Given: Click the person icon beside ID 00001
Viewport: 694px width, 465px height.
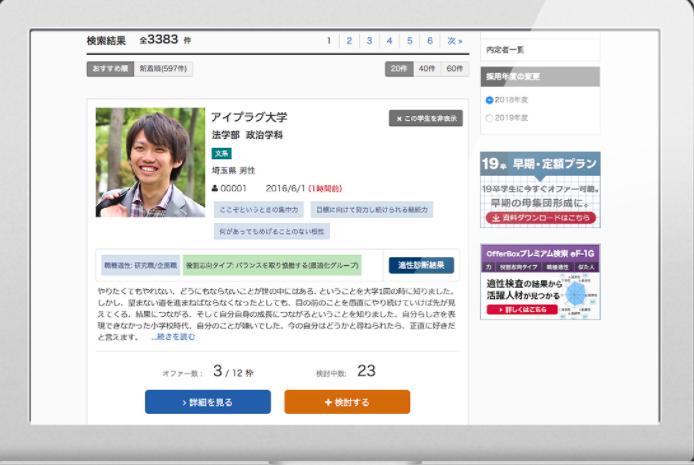Looking at the screenshot, I should (215, 188).
